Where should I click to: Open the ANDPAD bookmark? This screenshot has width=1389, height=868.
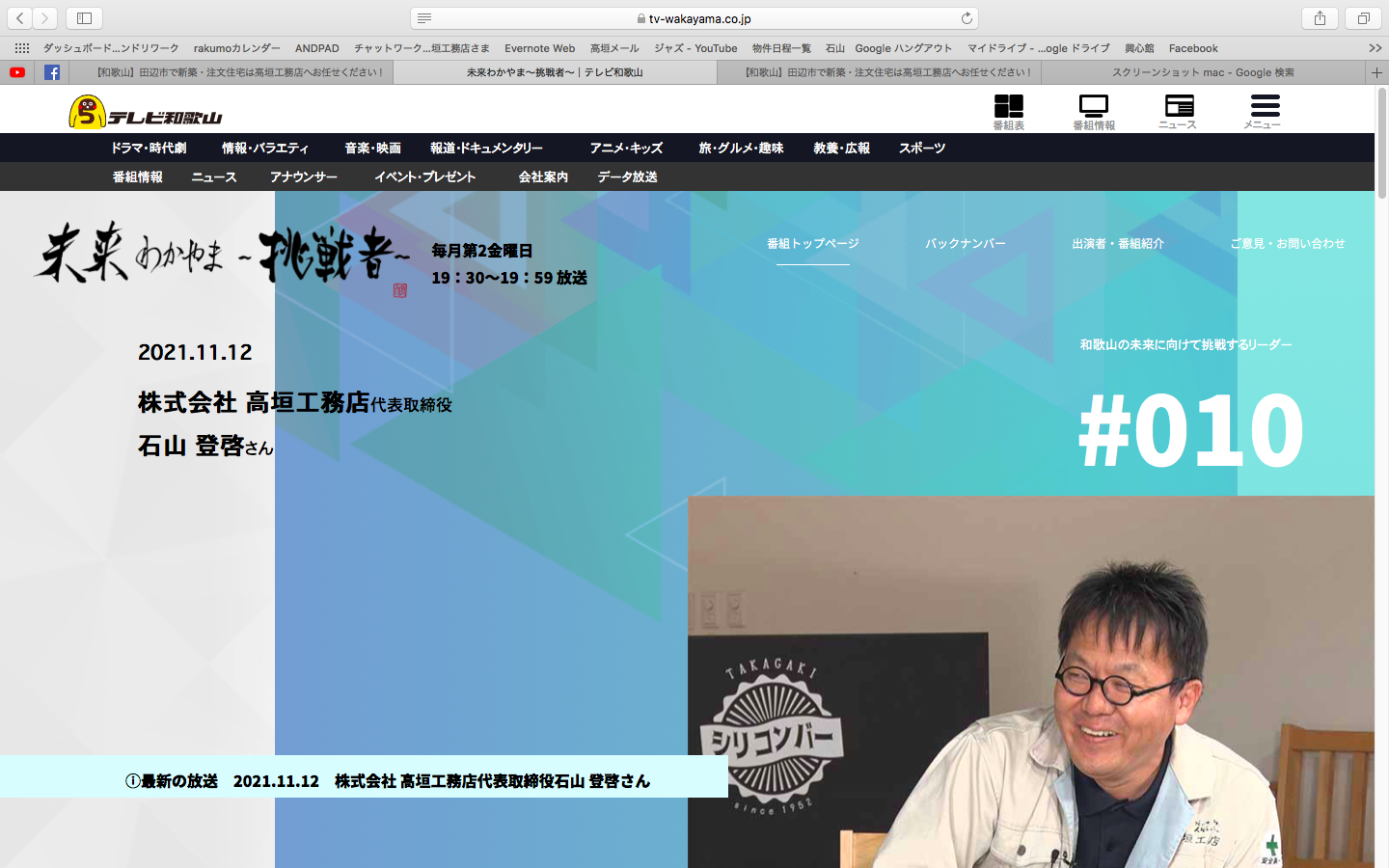317,48
